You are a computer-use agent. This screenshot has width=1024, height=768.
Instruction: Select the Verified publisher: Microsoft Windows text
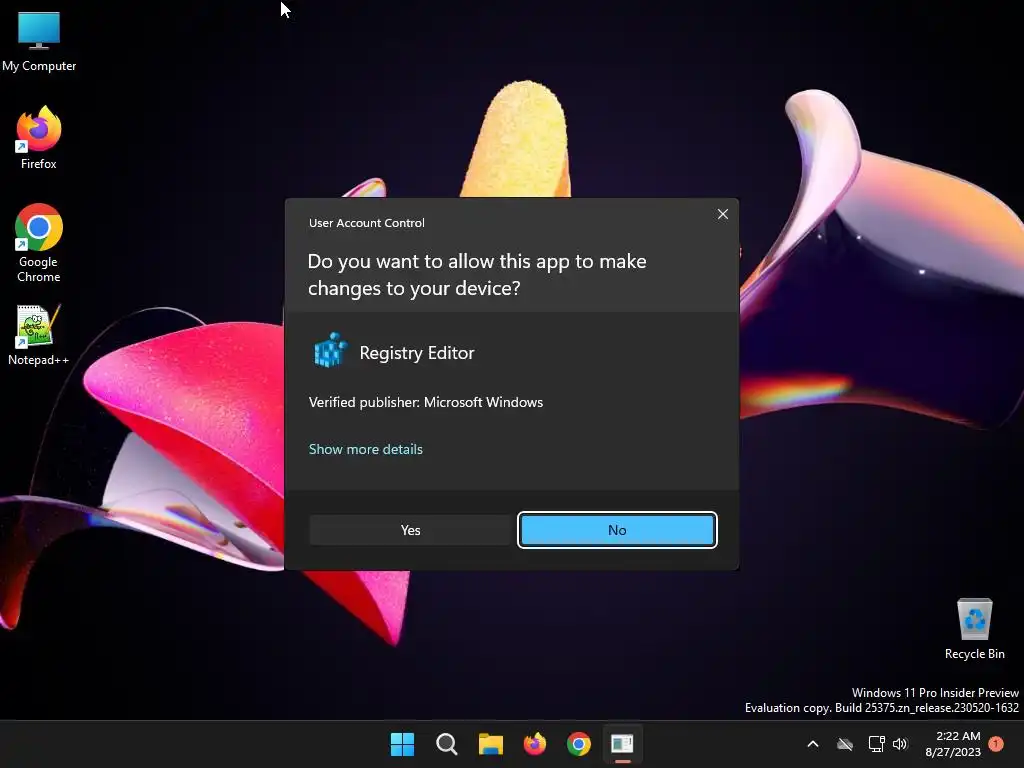[x=426, y=402]
